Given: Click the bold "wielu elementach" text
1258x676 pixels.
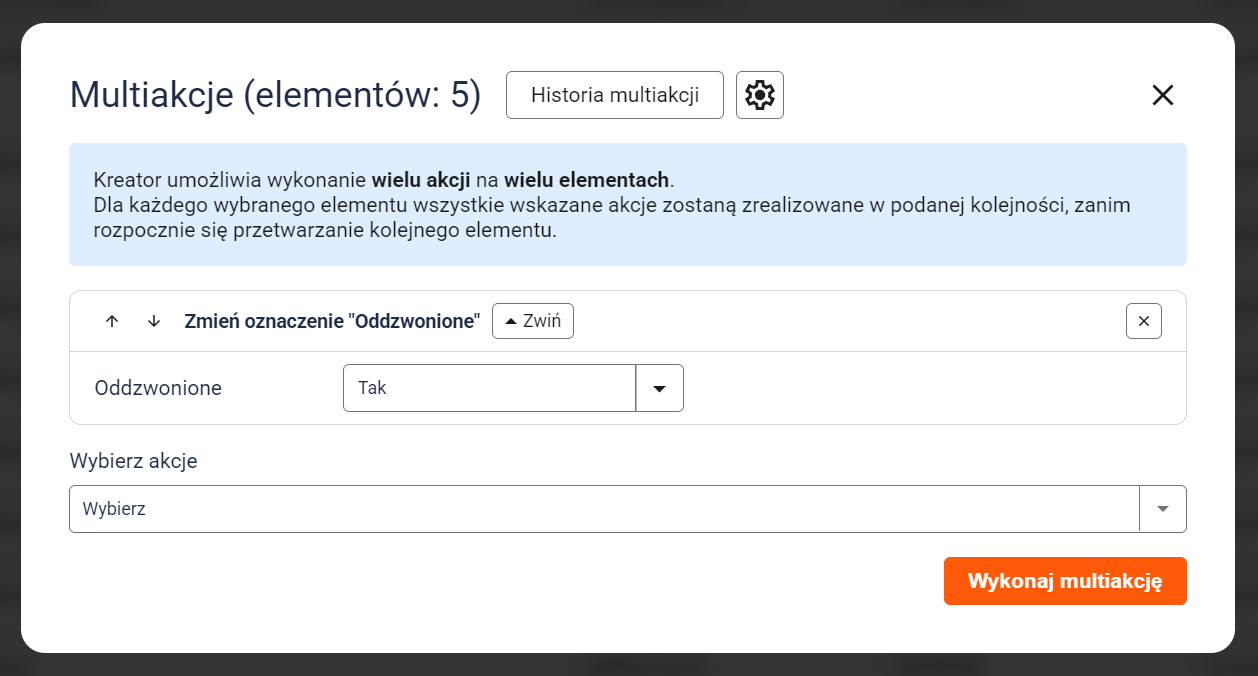Looking at the screenshot, I should click(x=587, y=181).
